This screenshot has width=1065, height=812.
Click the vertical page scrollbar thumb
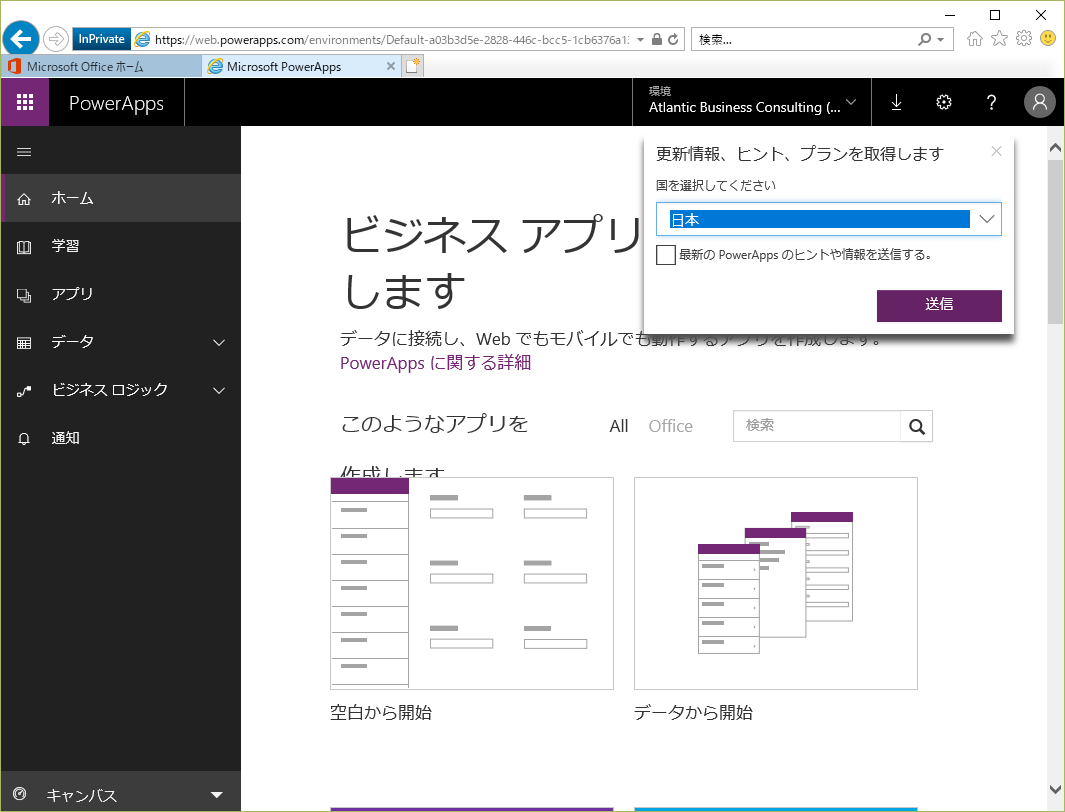pos(1055,244)
